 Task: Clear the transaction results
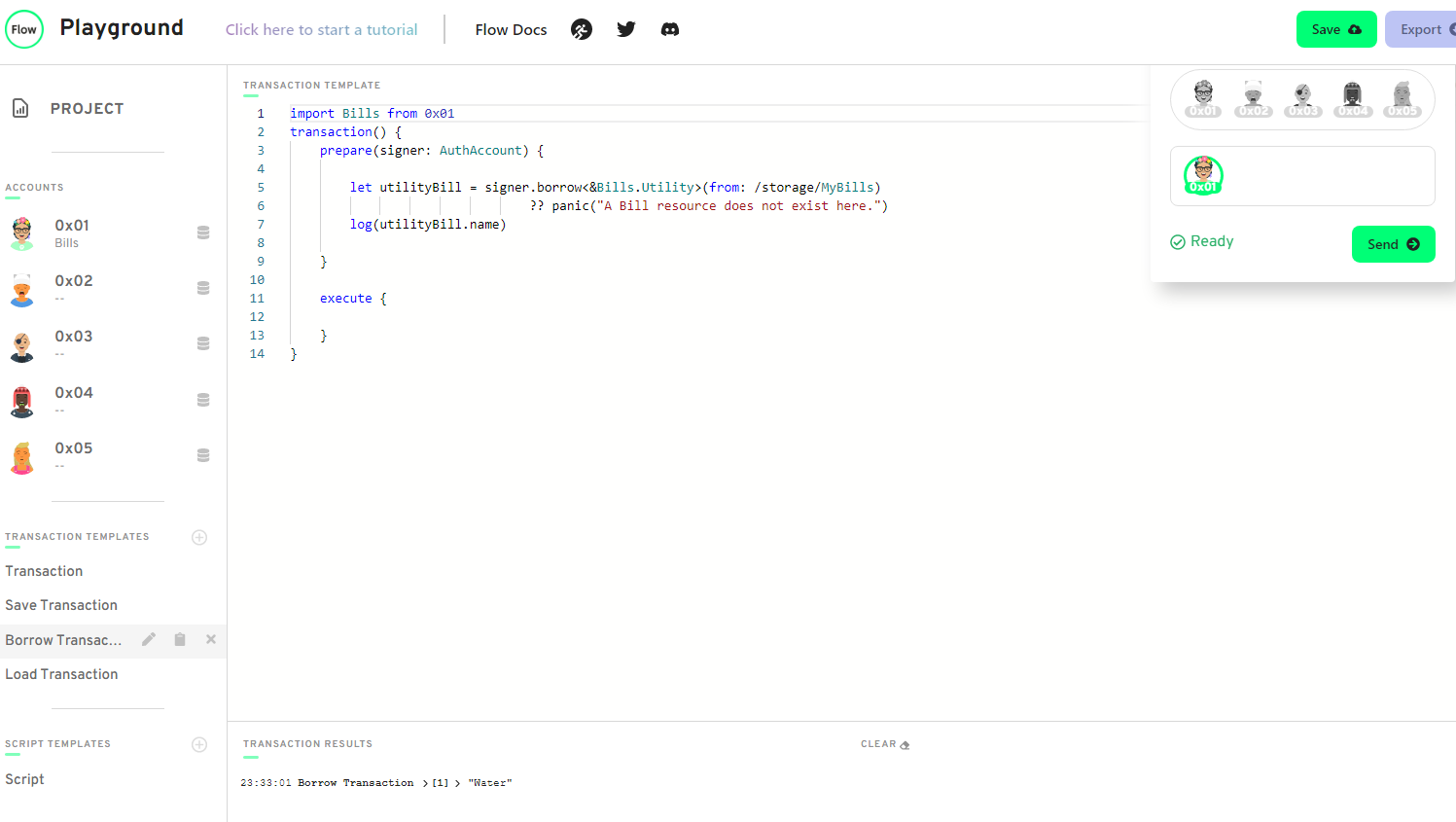(x=885, y=744)
